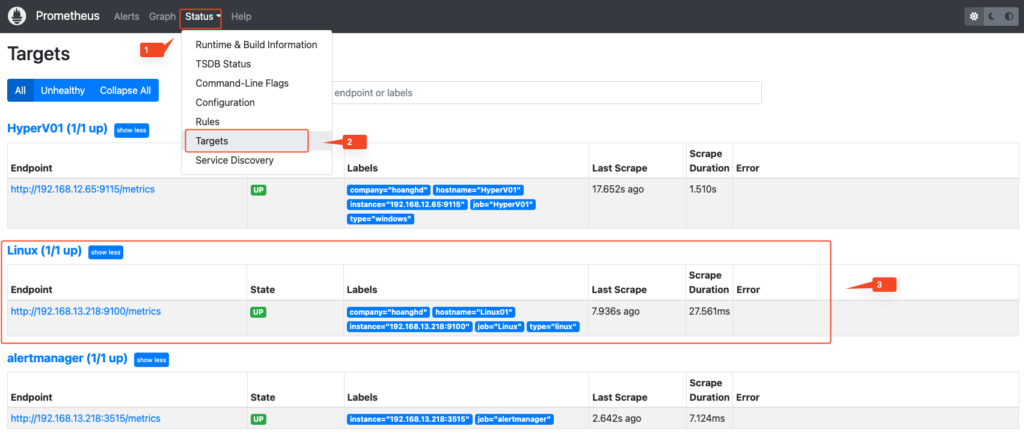Click the instance="192.168.13.218:9100" label badge

[x=409, y=327]
